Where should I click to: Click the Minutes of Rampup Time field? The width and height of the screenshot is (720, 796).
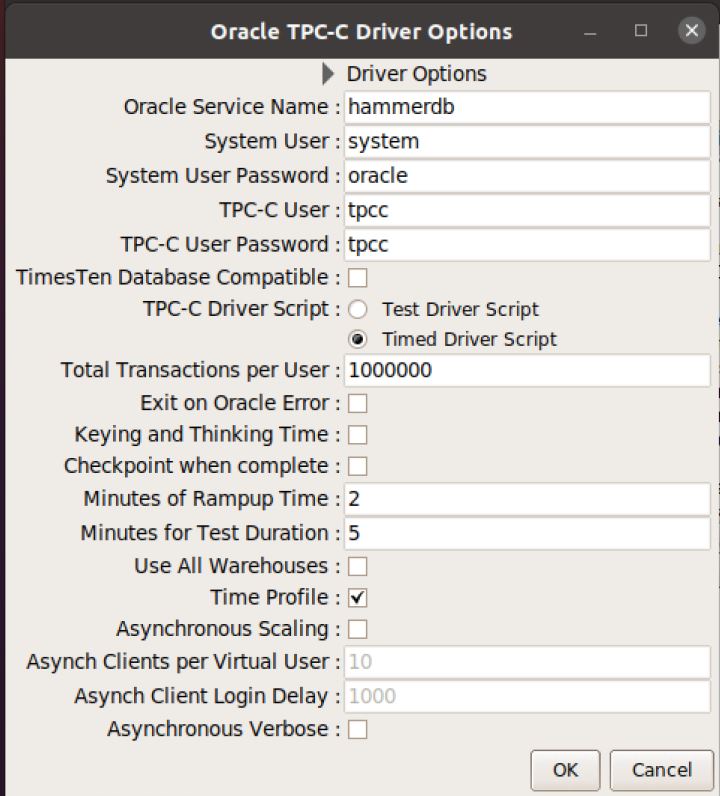[x=526, y=499]
